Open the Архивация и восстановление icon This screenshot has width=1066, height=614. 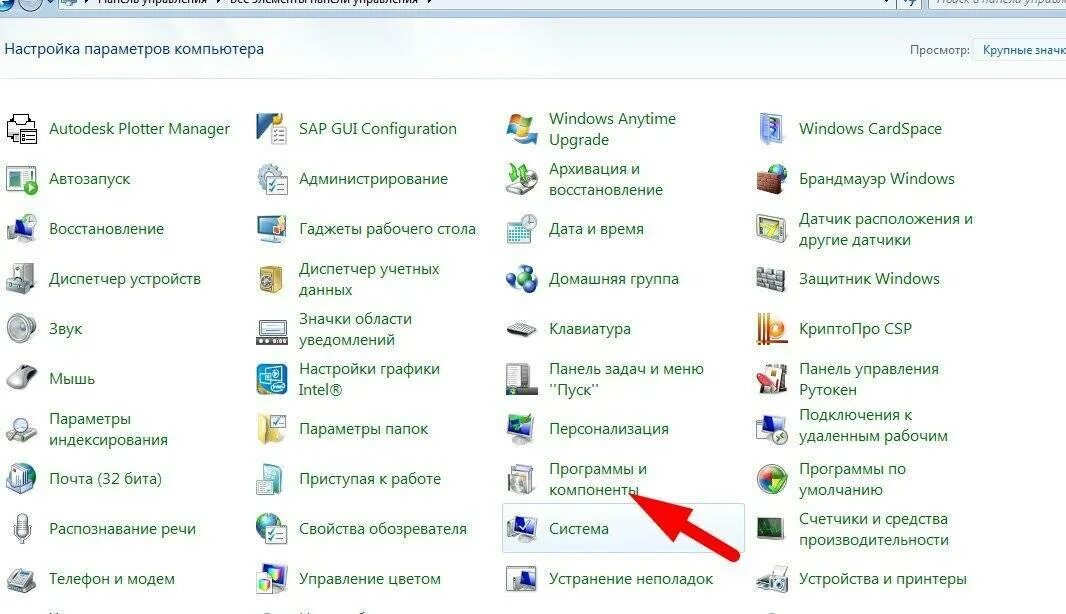(522, 179)
